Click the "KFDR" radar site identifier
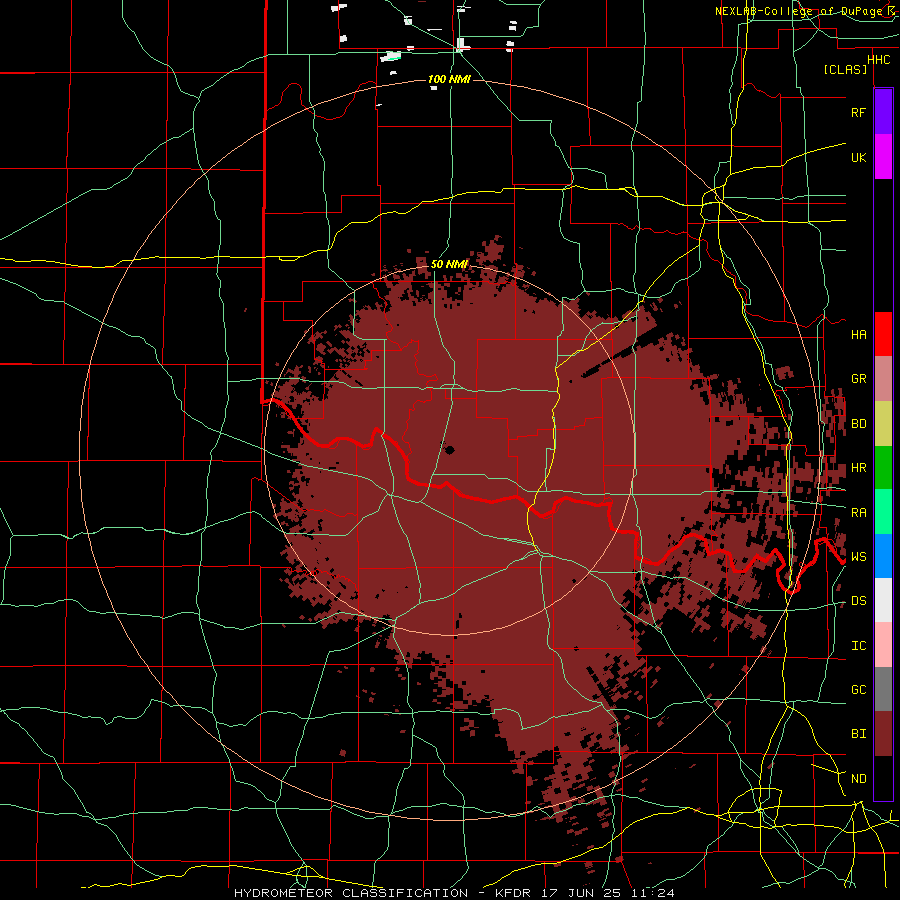This screenshot has width=900, height=900. (x=513, y=893)
